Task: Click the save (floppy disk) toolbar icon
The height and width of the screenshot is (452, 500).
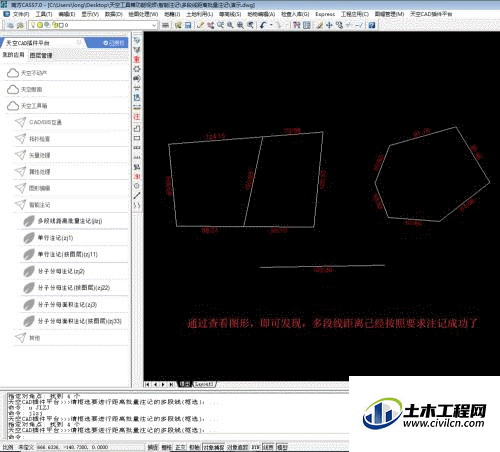Action: click(x=188, y=25)
